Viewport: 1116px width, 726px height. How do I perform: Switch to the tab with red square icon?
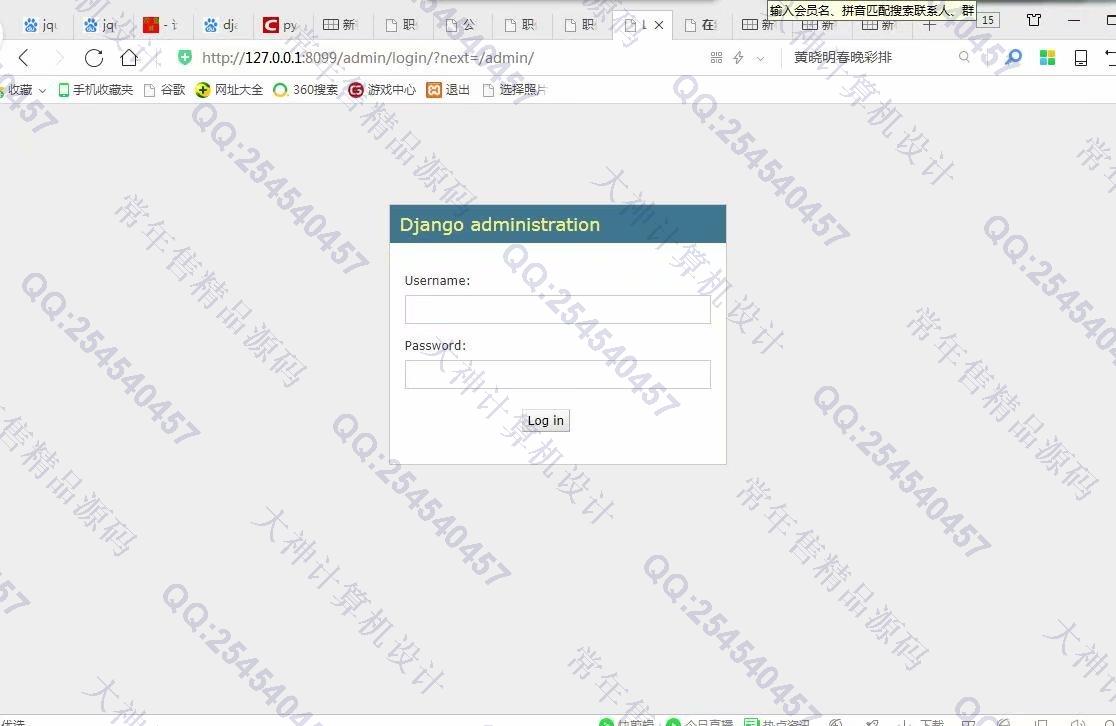coord(161,25)
